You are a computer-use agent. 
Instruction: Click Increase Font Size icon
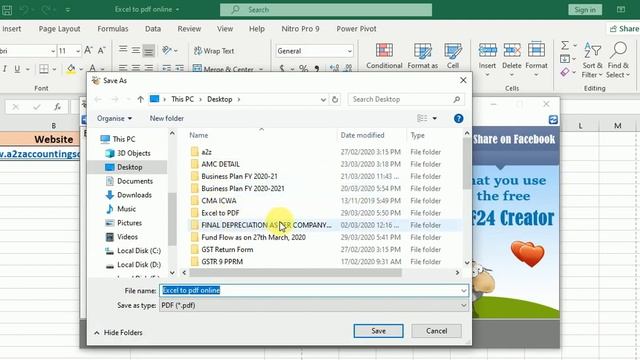click(88, 51)
